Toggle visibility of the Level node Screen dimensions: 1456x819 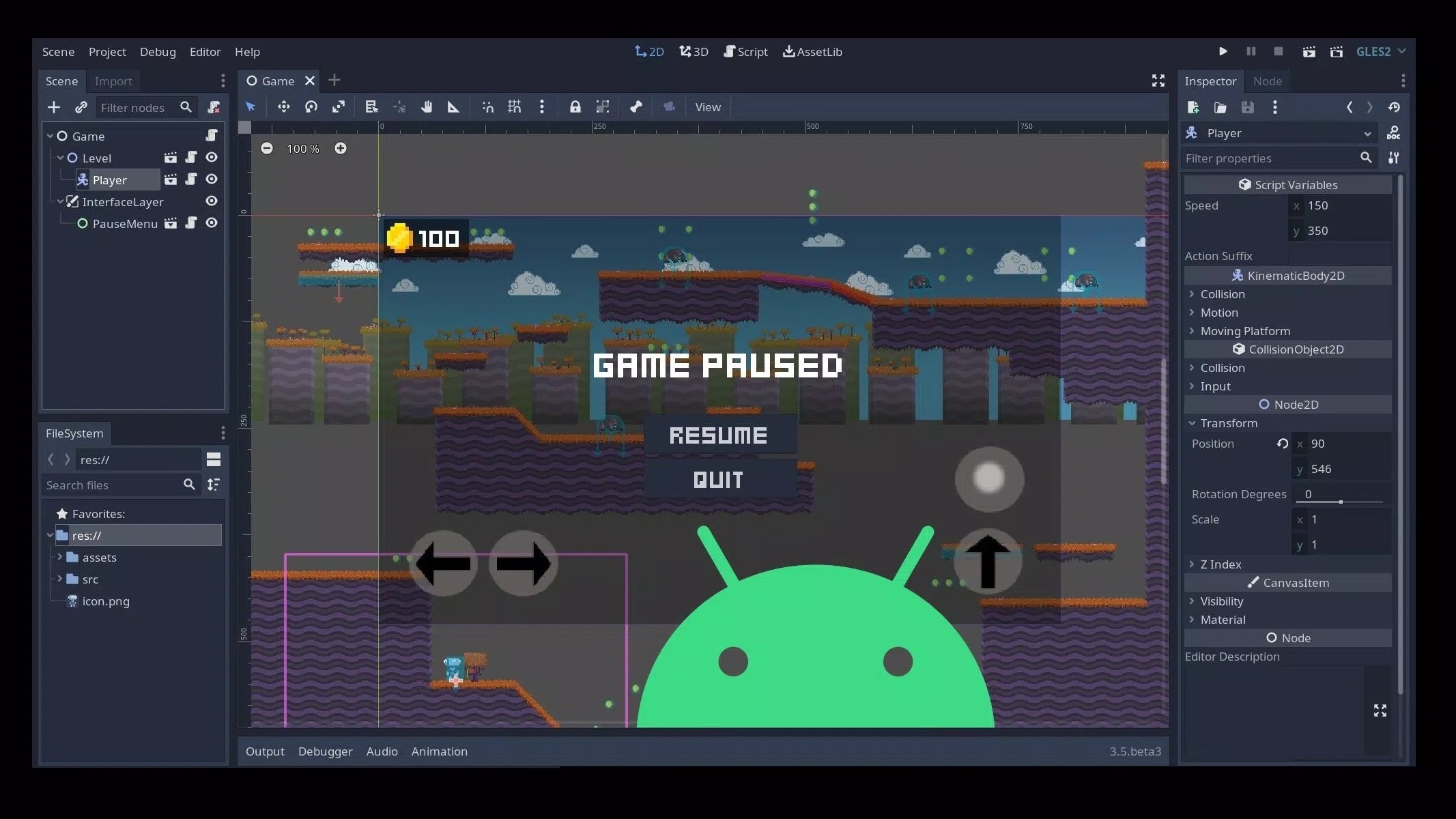click(212, 158)
